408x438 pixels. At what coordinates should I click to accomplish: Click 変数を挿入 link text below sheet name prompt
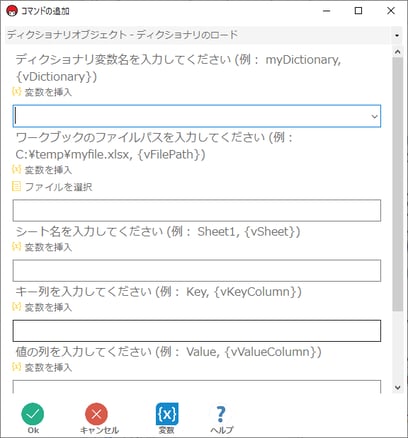pos(48,247)
